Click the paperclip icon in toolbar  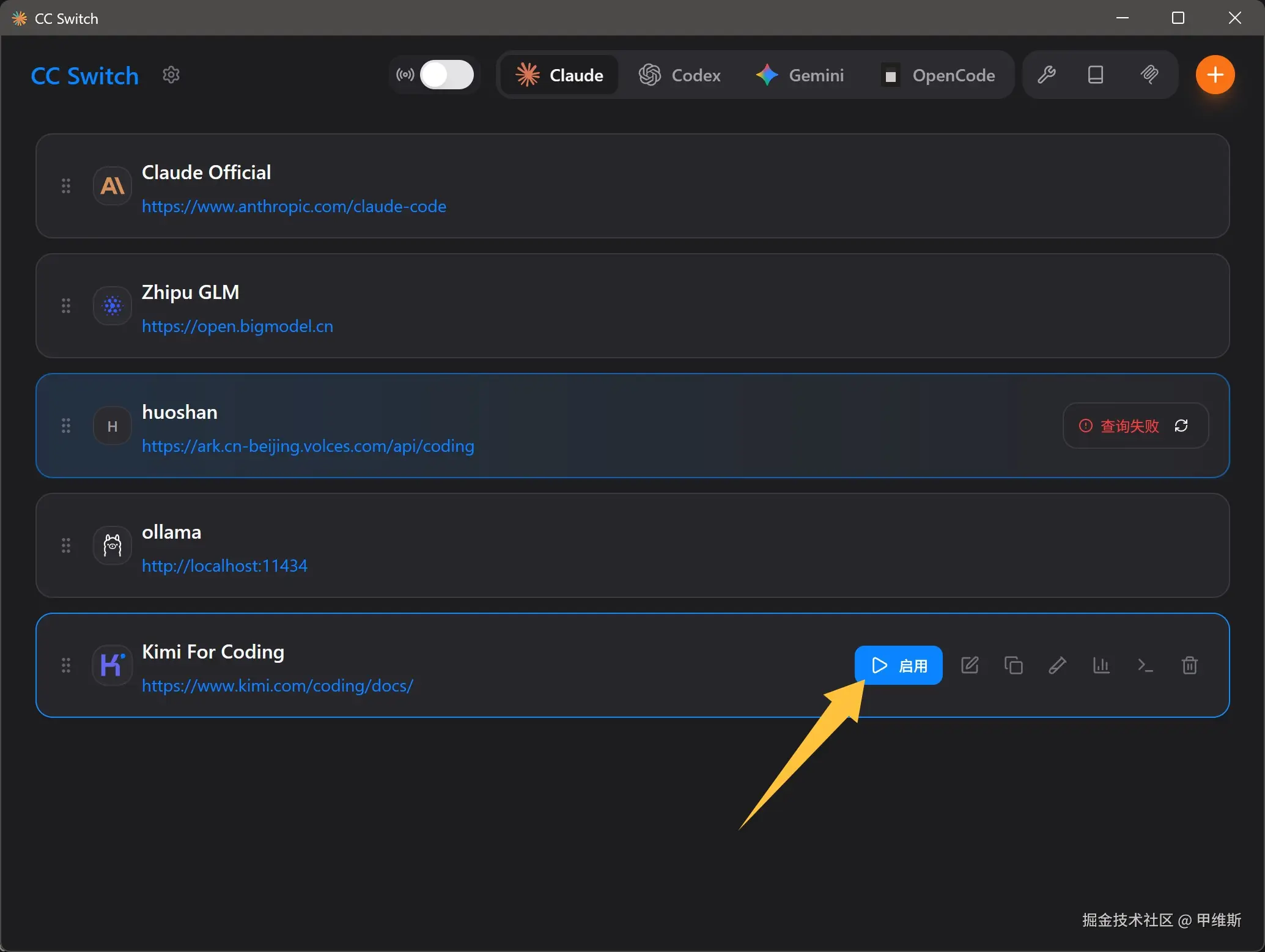1149,75
